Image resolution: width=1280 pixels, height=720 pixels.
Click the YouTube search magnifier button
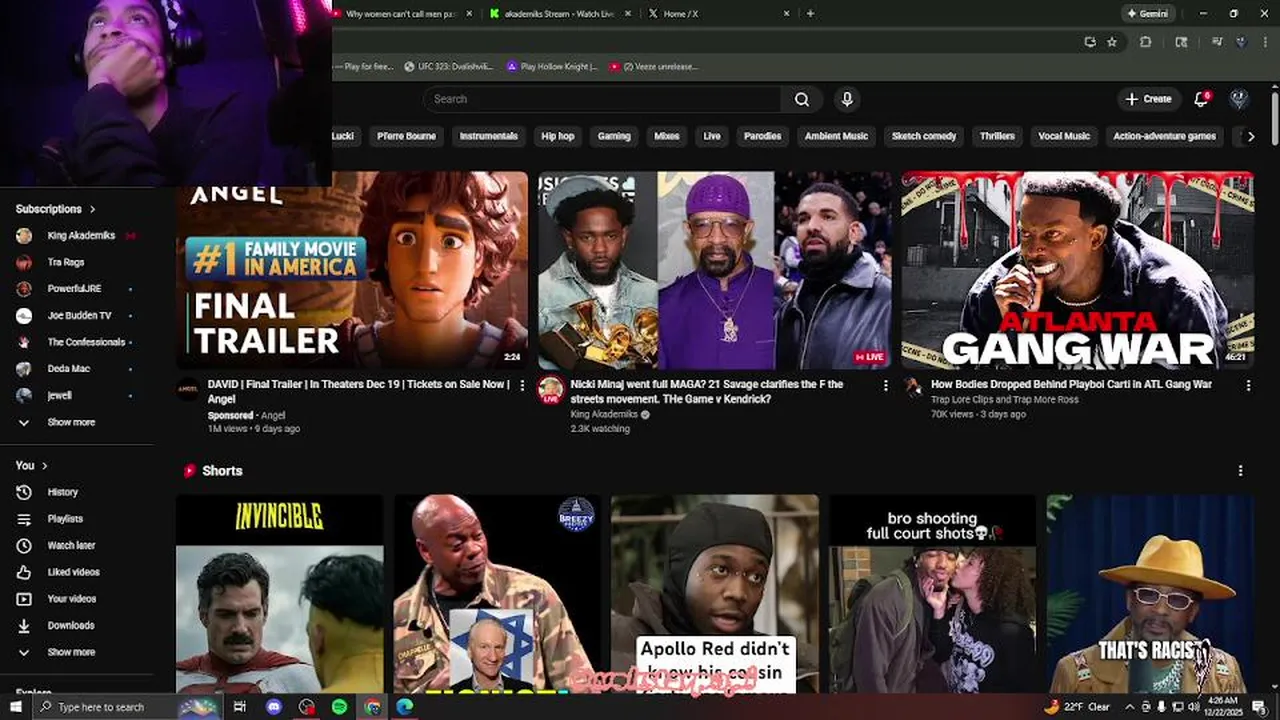[x=801, y=99]
